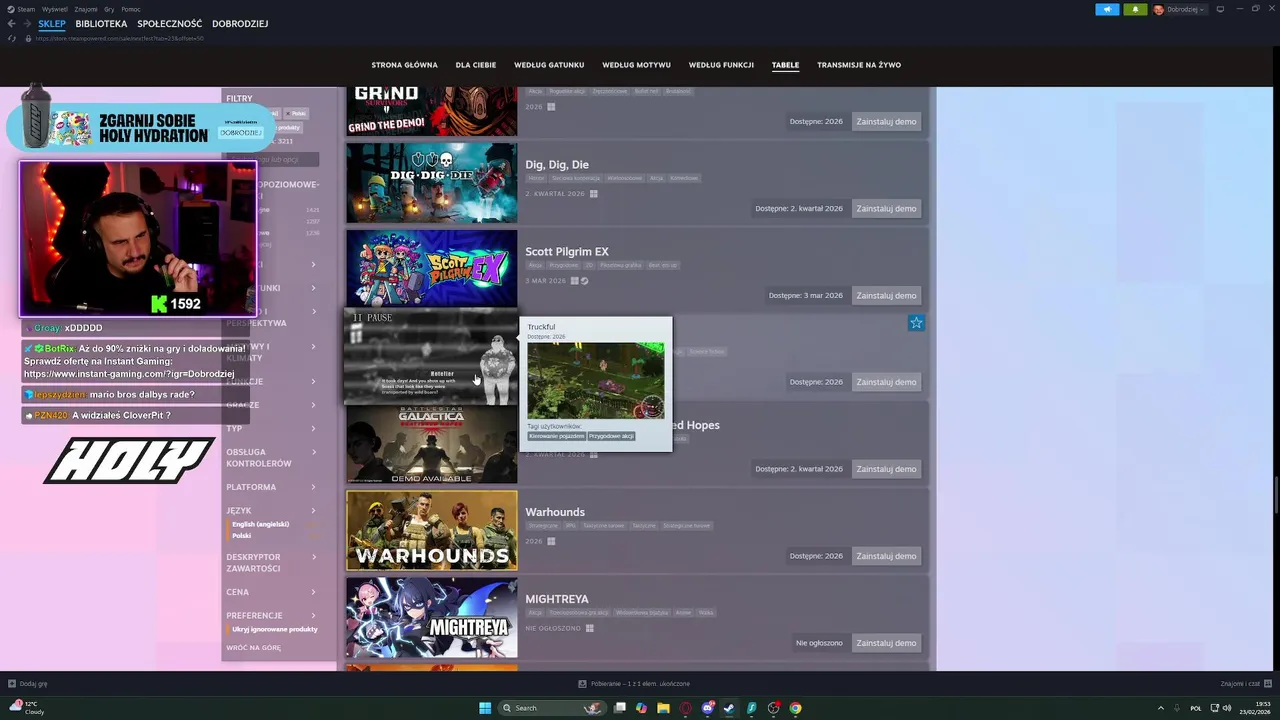Select the Kierowanie pojazdem tag in popup
This screenshot has width=1280, height=720.
tap(557, 436)
